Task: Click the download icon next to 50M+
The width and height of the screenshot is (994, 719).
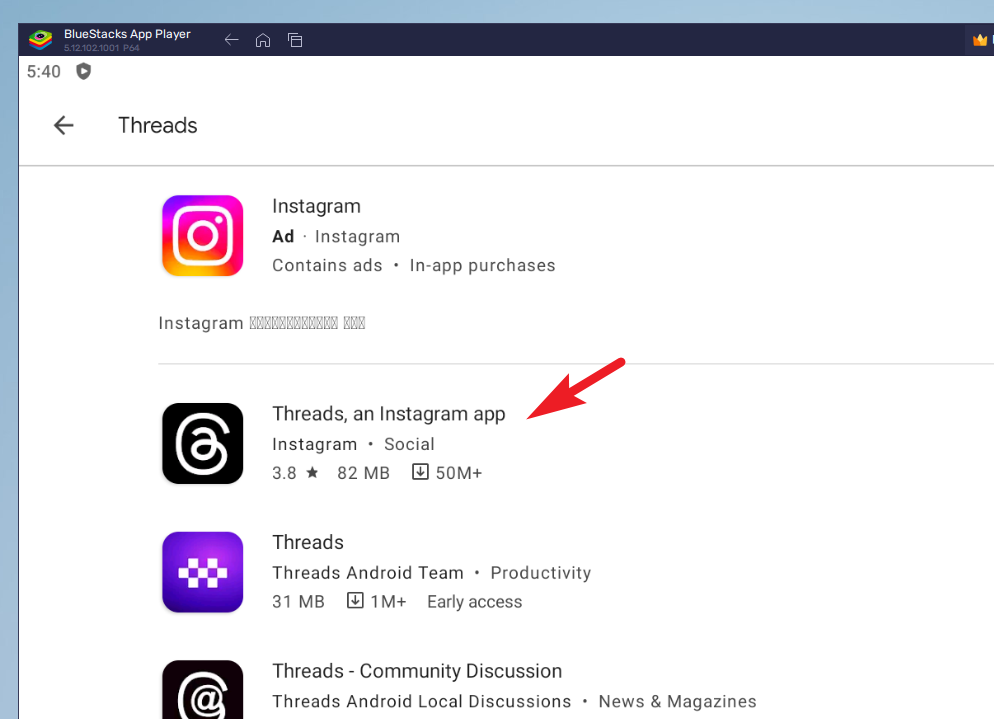Action: (420, 472)
